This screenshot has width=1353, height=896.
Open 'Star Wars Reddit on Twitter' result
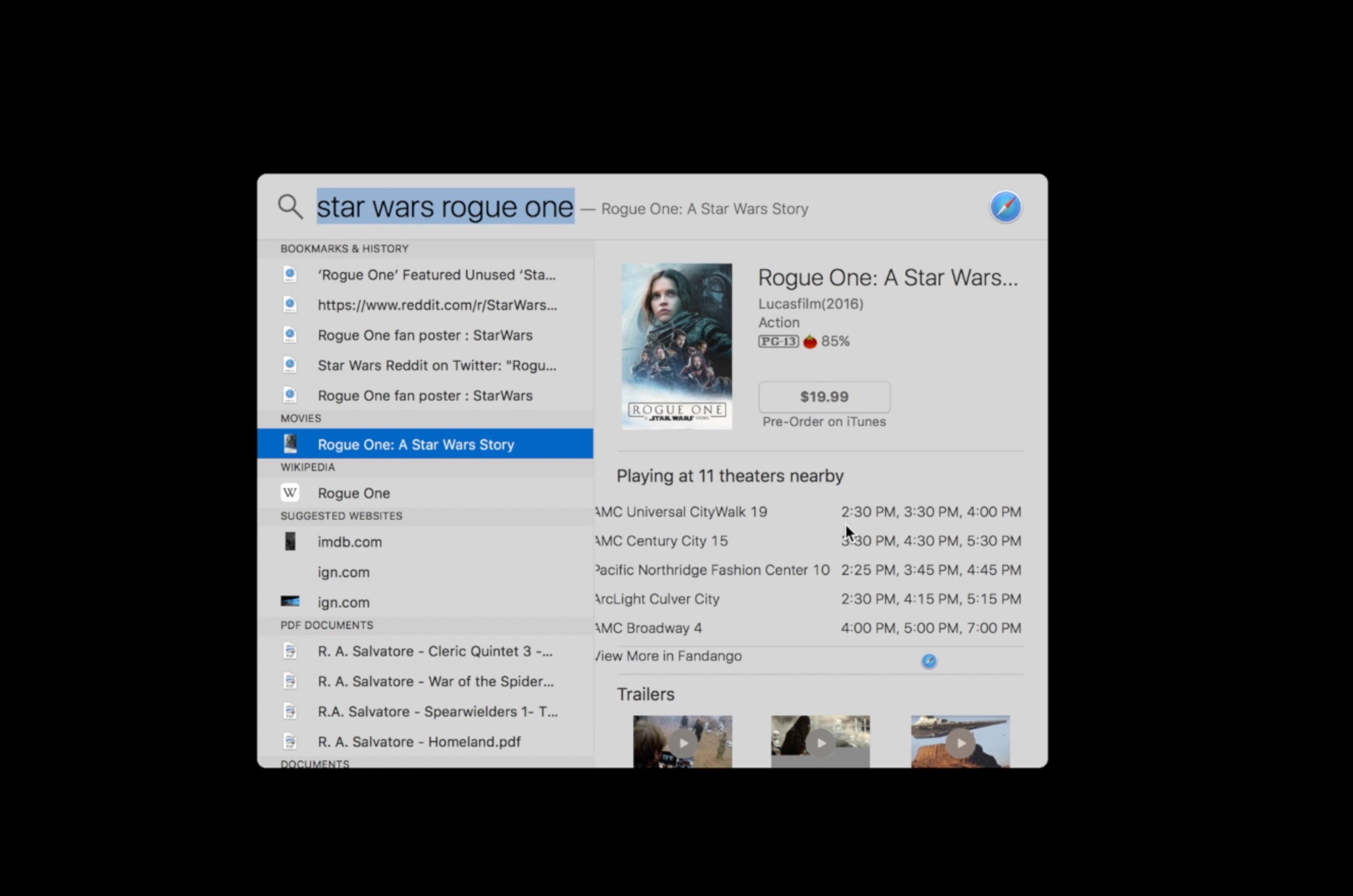[425, 366]
